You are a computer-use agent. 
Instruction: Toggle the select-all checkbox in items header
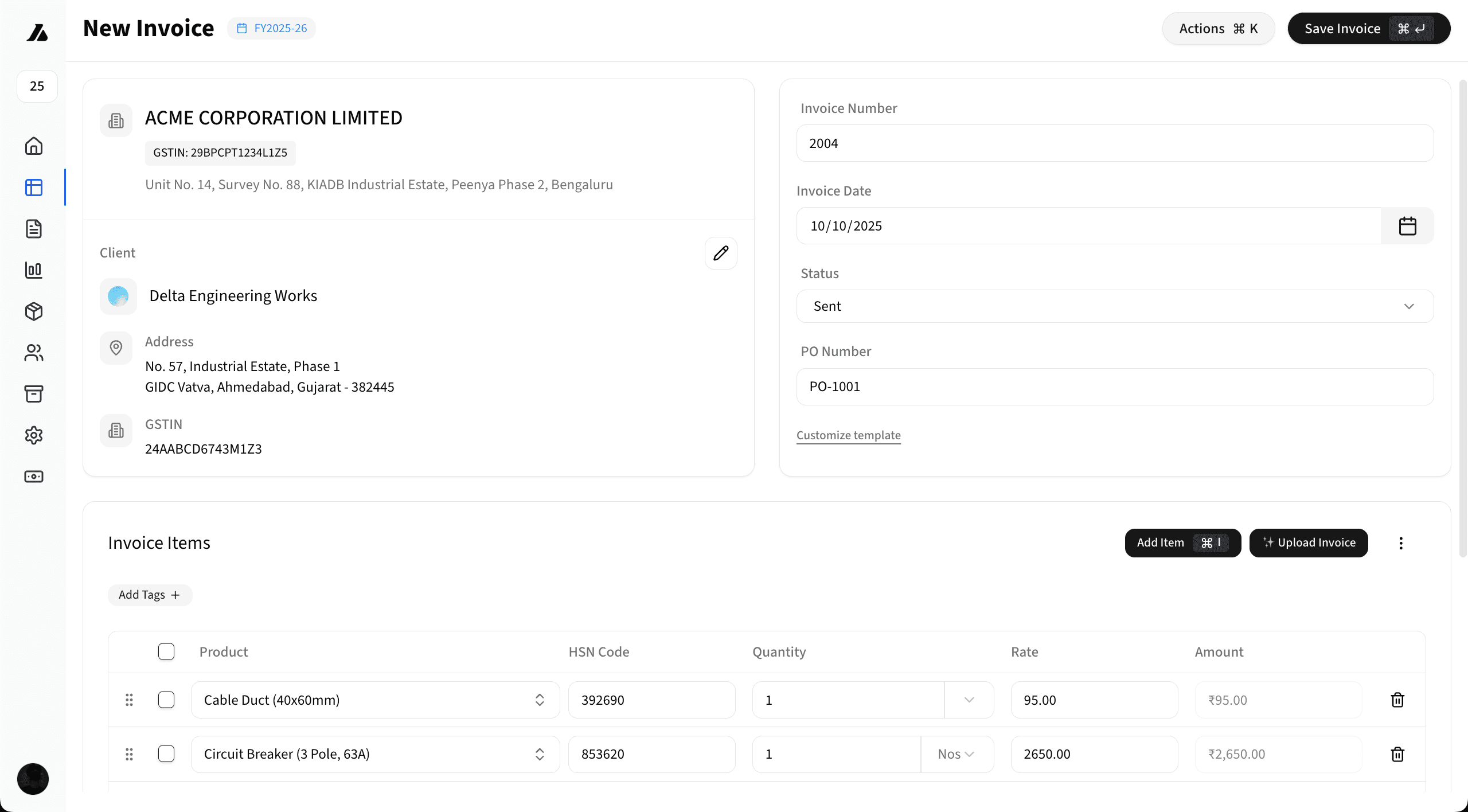tap(166, 651)
